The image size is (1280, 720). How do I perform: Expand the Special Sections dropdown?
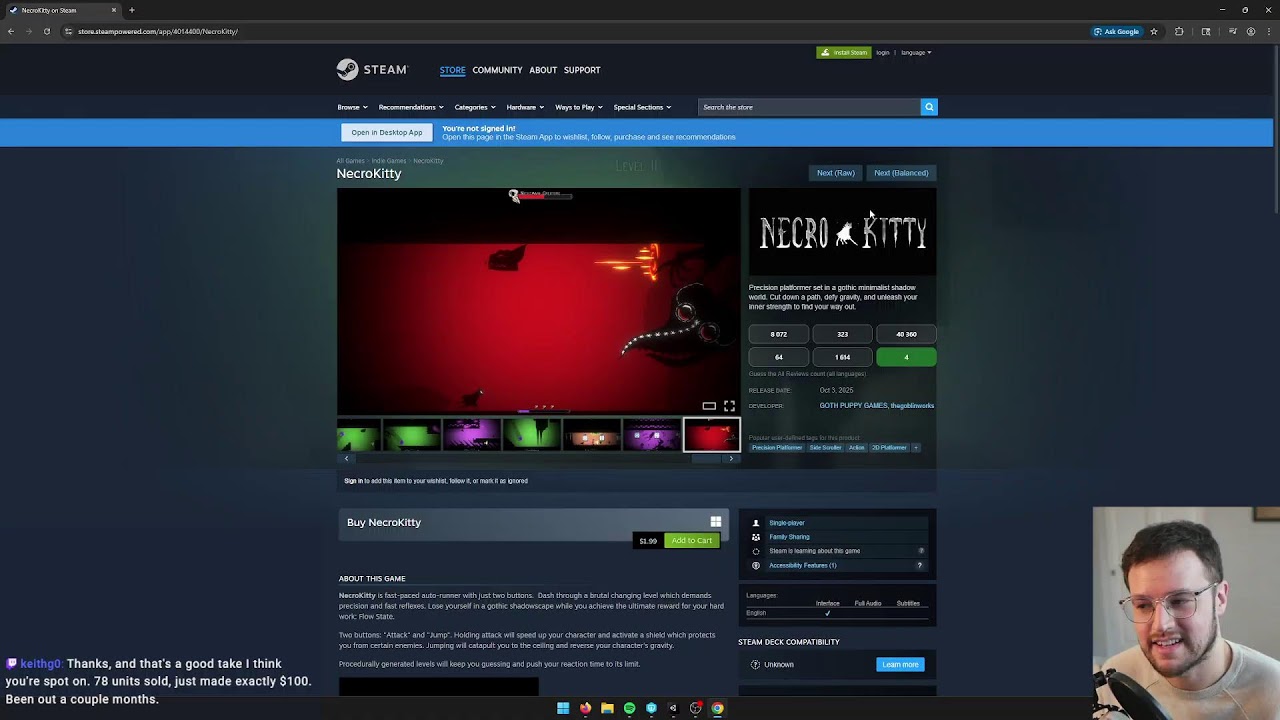pyautogui.click(x=642, y=107)
